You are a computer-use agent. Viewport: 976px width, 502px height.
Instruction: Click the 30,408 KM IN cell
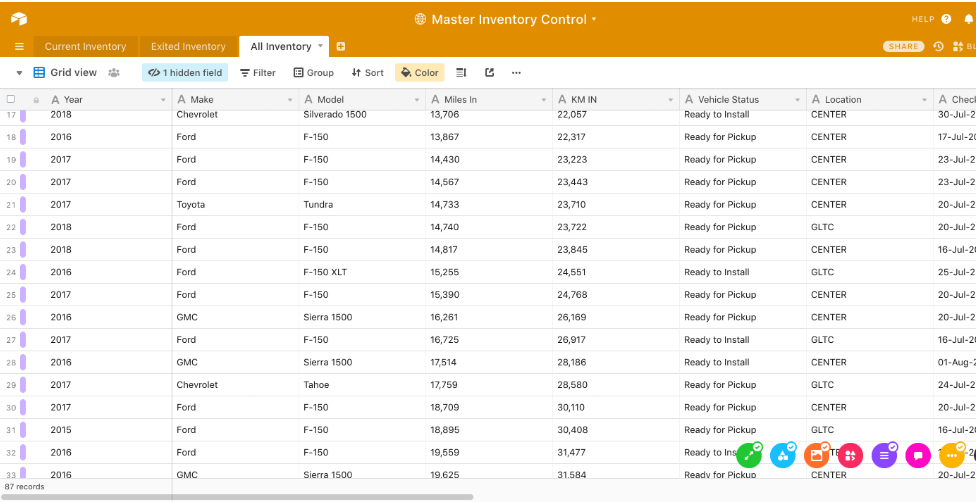(616, 430)
